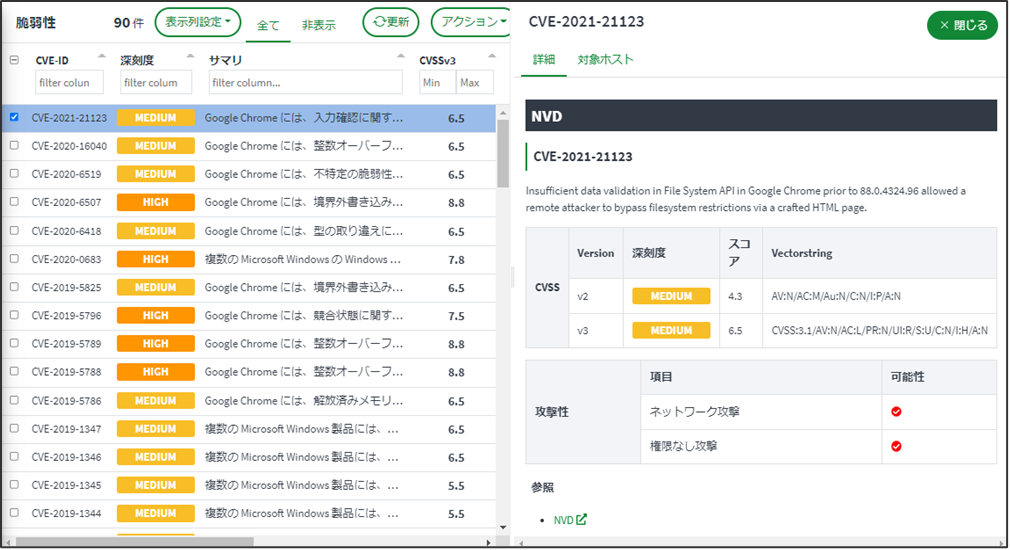1010x550 pixels.
Task: Select the 全て tab
Action: [x=268, y=25]
